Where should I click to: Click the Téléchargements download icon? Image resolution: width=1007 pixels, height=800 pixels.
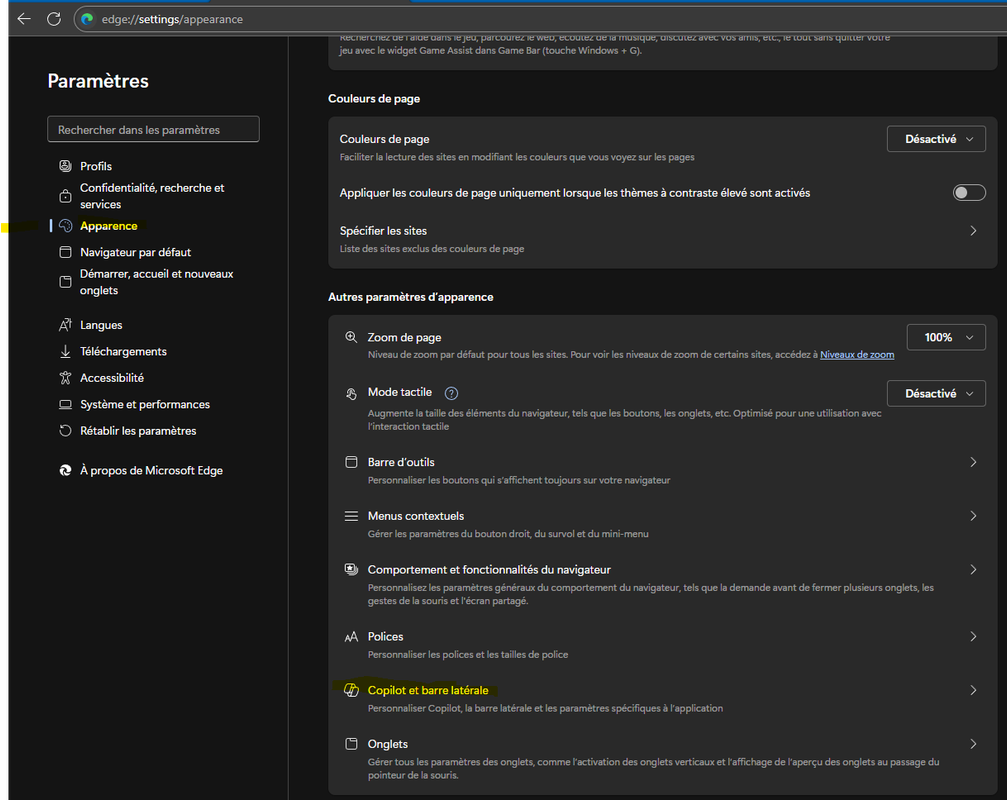click(65, 351)
